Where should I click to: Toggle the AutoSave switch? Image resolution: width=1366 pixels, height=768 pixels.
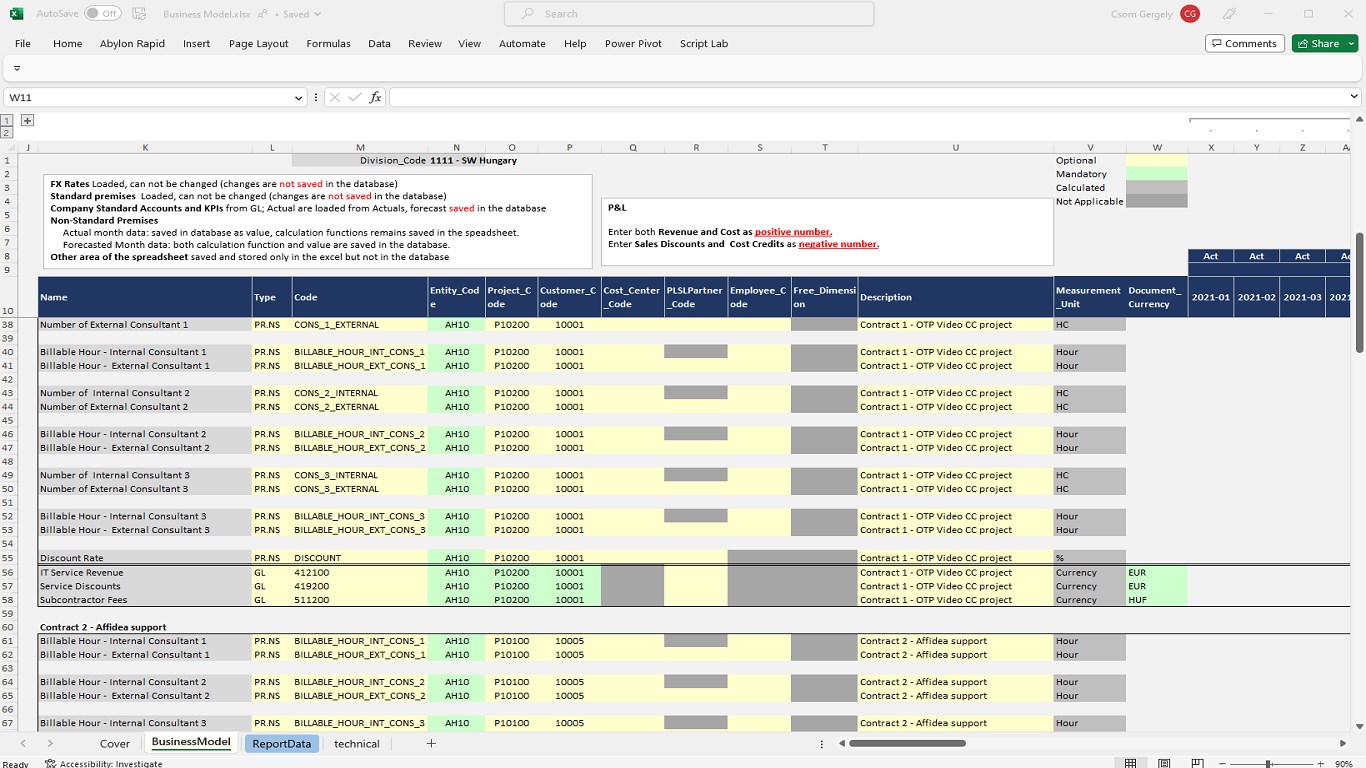pos(102,14)
